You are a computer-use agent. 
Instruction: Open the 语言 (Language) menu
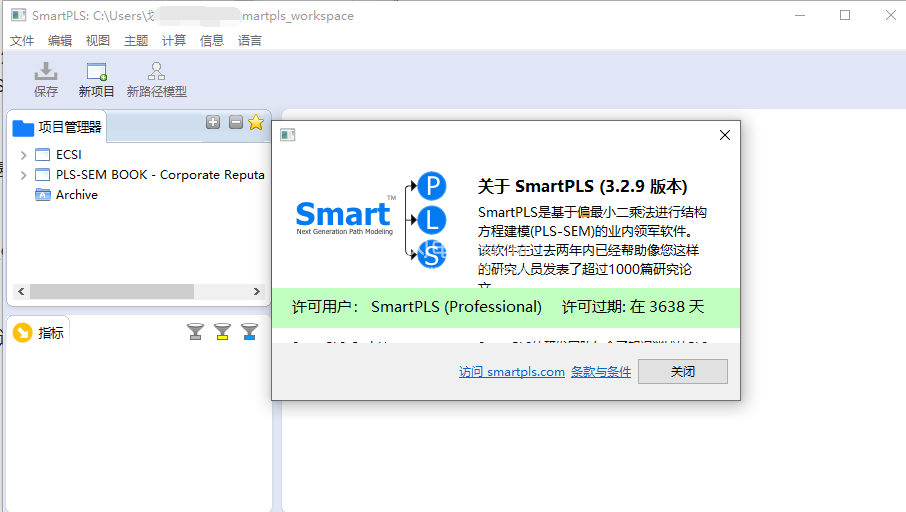point(250,40)
